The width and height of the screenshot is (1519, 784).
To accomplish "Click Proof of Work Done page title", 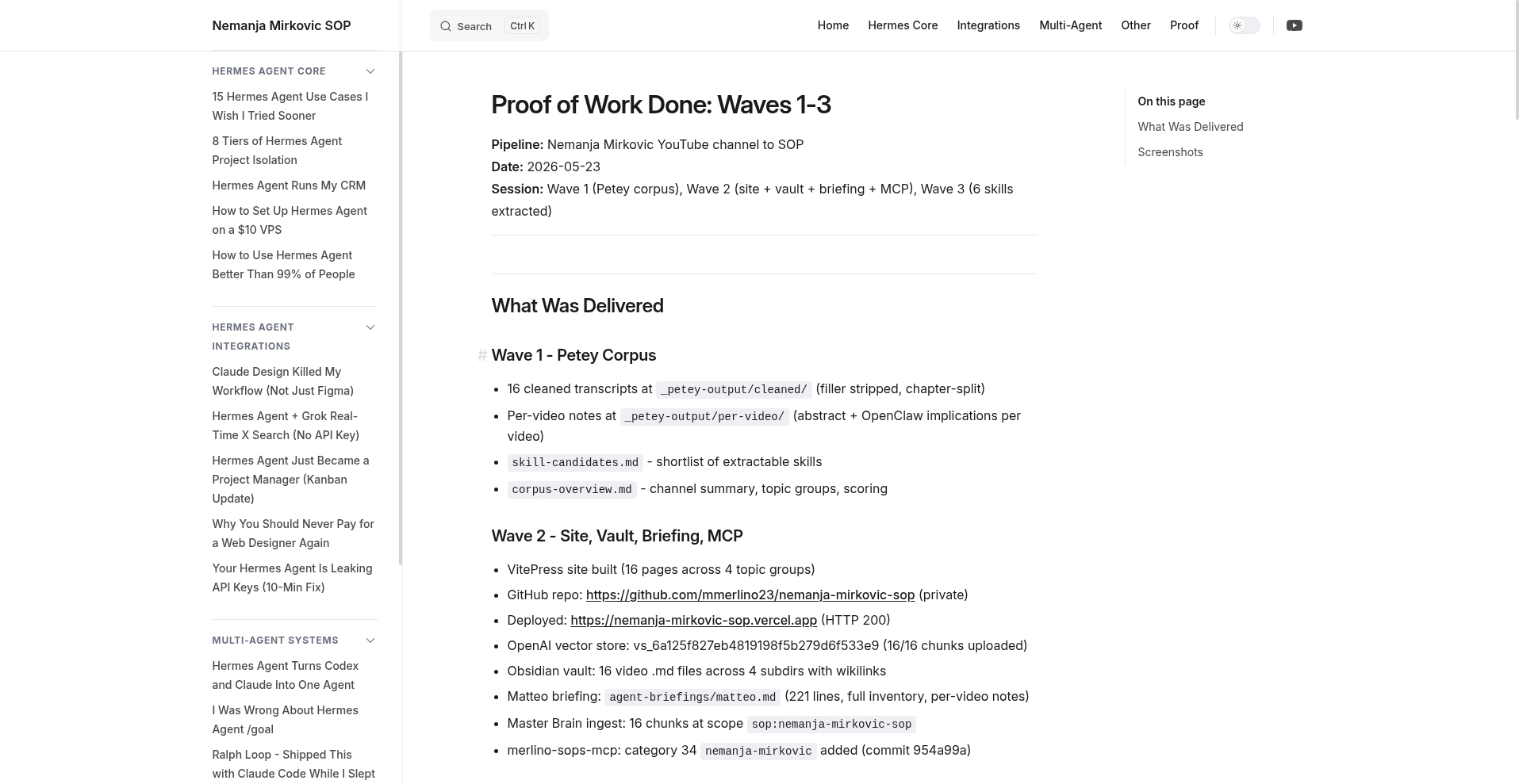I will [661, 105].
